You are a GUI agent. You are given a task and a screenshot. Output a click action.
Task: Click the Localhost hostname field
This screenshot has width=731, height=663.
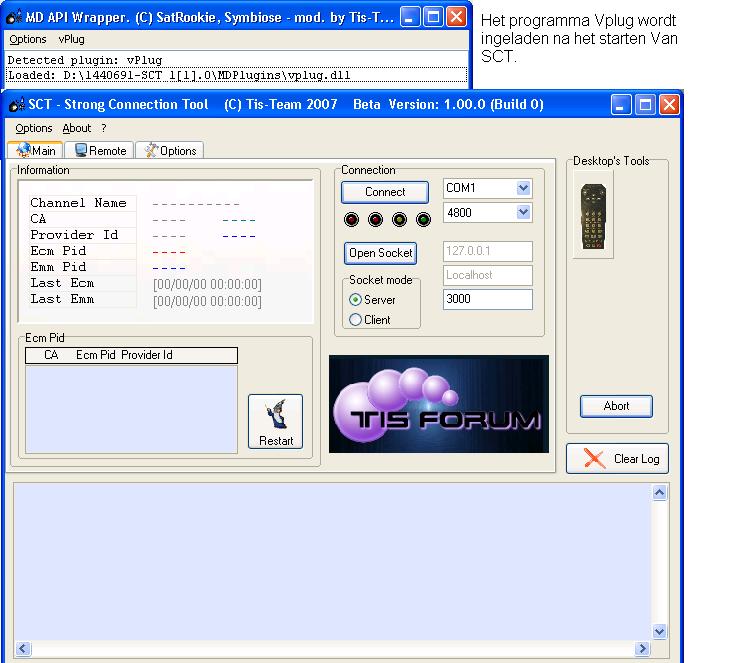[488, 275]
